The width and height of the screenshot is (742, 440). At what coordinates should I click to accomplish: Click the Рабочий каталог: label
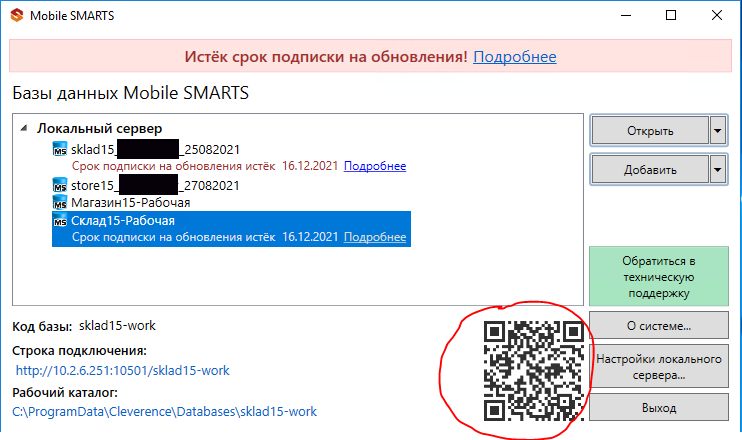coord(65,392)
